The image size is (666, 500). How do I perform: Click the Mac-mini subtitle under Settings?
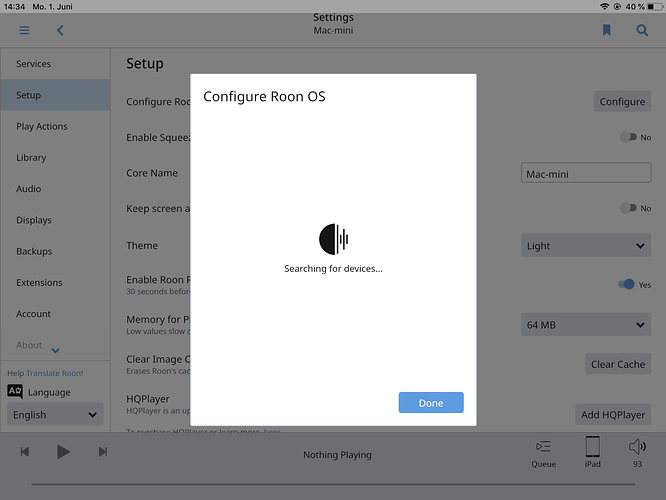tap(333, 31)
